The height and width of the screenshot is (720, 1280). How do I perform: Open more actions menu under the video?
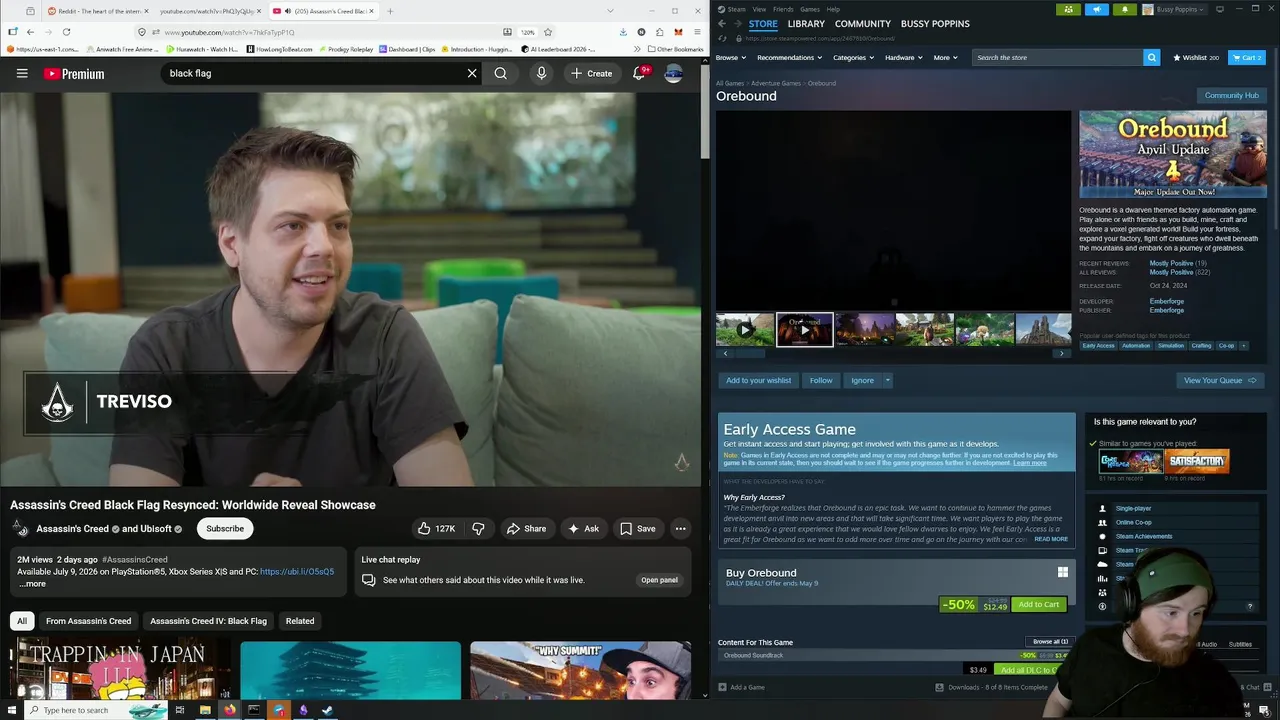point(680,528)
